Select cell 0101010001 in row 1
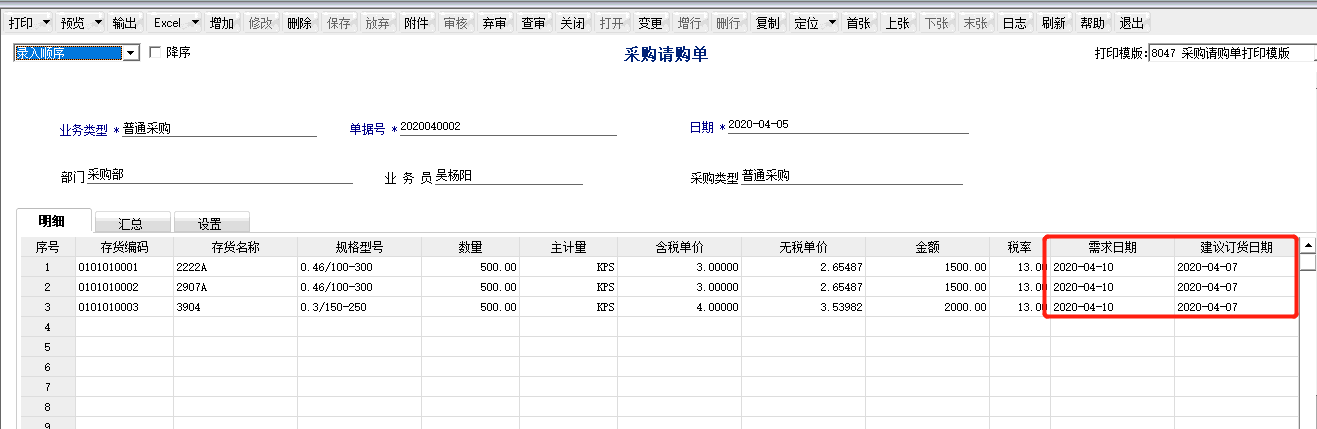 click(x=124, y=267)
